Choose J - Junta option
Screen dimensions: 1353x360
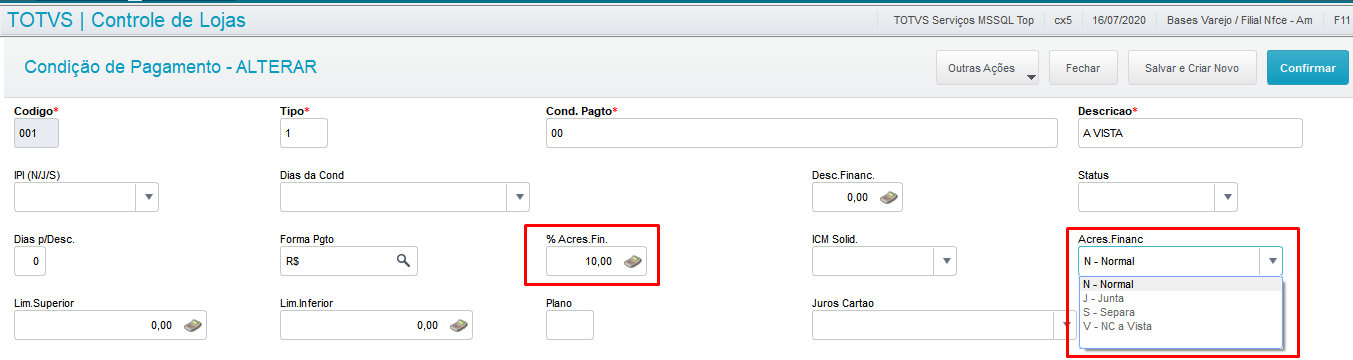(x=1180, y=298)
